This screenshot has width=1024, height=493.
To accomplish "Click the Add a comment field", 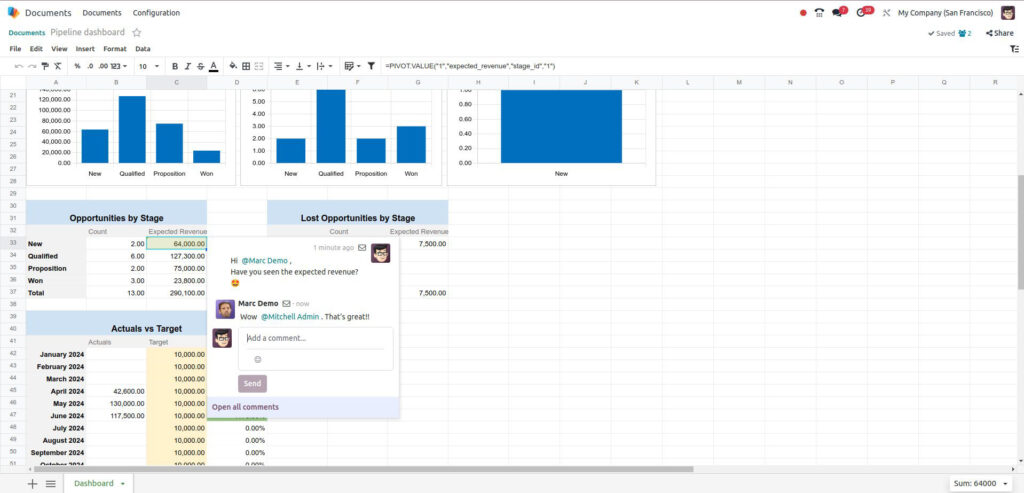I will [x=314, y=338].
